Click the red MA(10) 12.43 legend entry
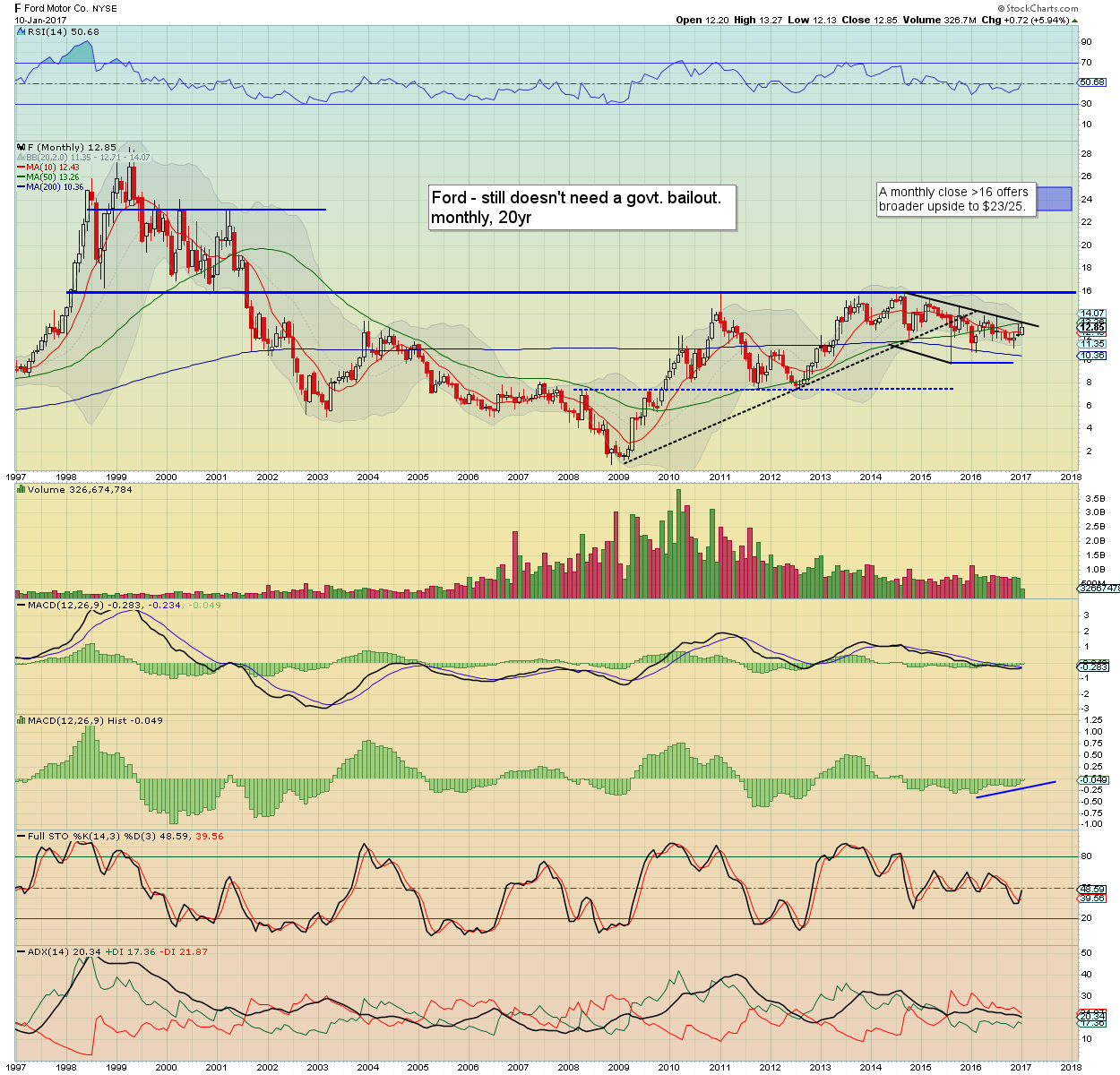The width and height of the screenshot is (1120, 1075). coord(47,167)
